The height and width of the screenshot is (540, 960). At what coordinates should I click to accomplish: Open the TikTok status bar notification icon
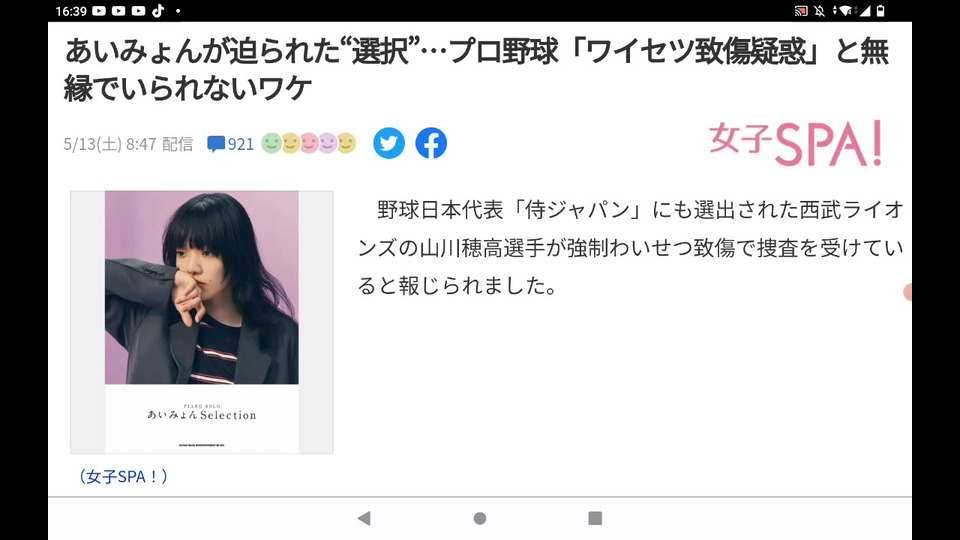point(158,10)
